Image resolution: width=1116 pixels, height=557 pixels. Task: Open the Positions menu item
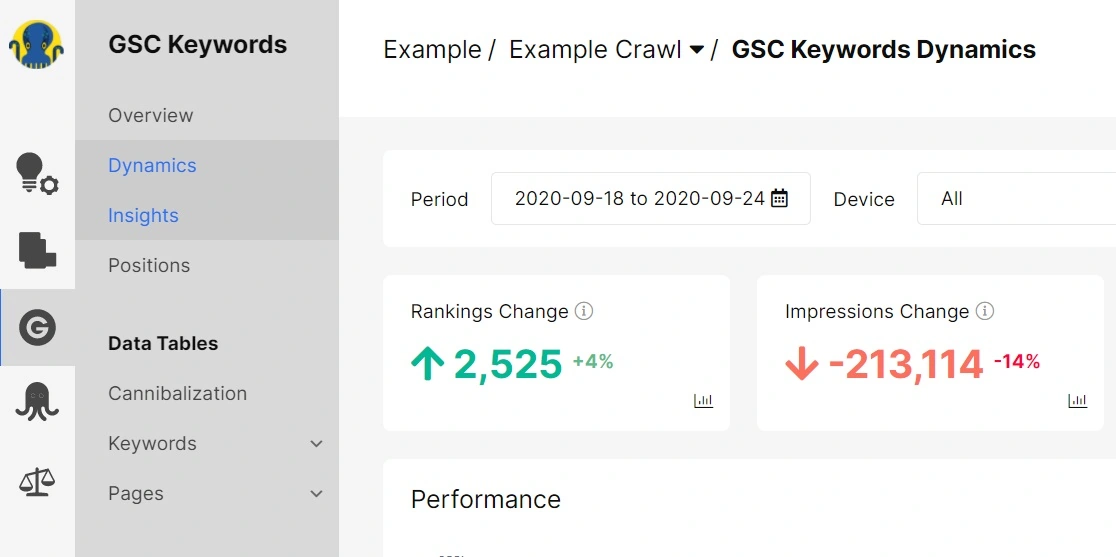coord(149,265)
